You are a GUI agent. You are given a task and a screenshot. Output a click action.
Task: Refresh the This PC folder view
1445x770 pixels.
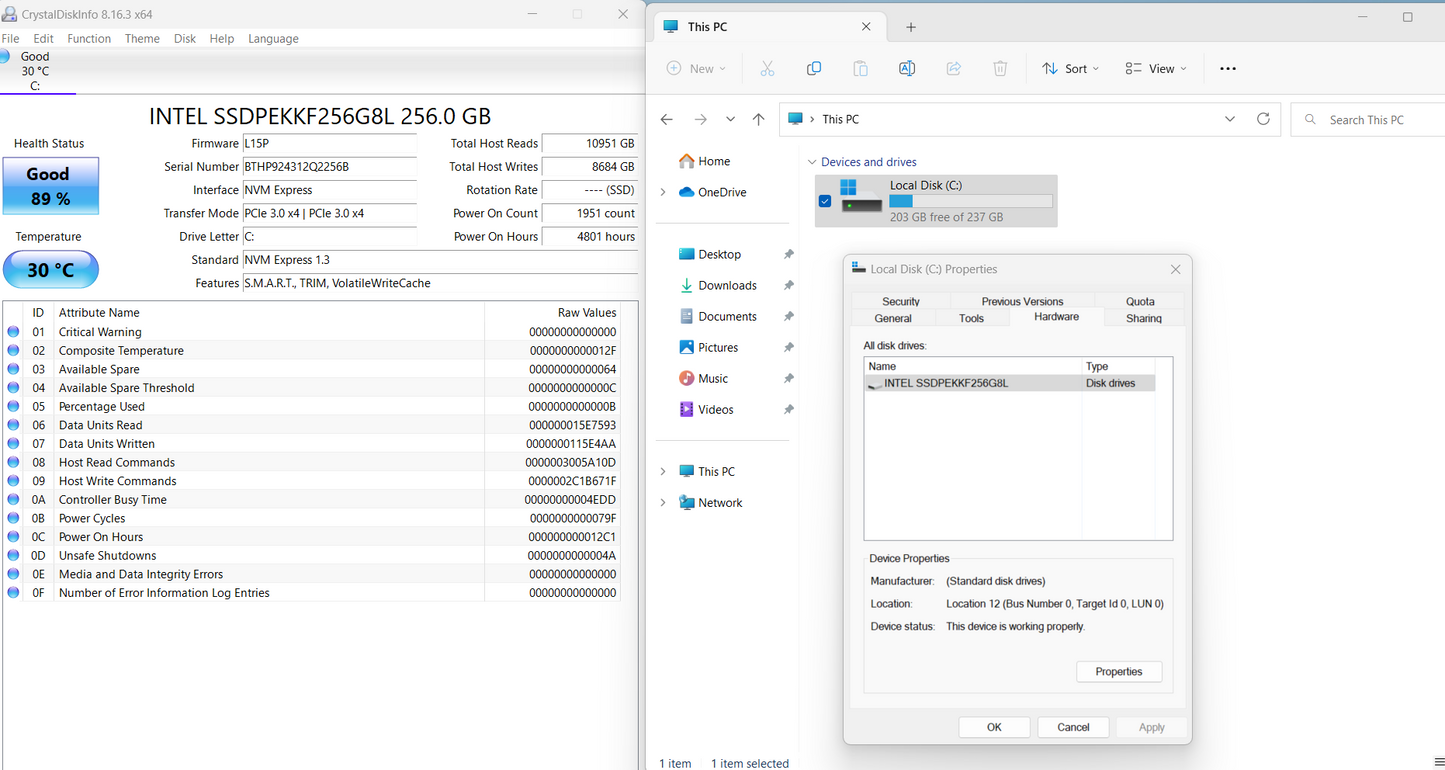point(1263,119)
